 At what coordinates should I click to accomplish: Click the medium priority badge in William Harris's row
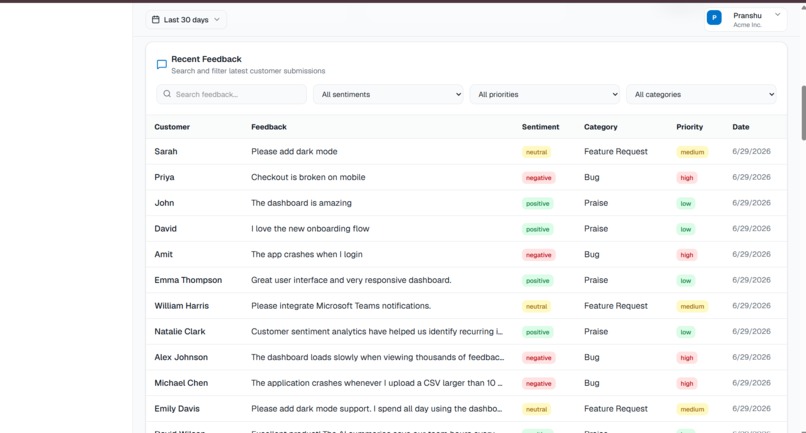click(692, 306)
